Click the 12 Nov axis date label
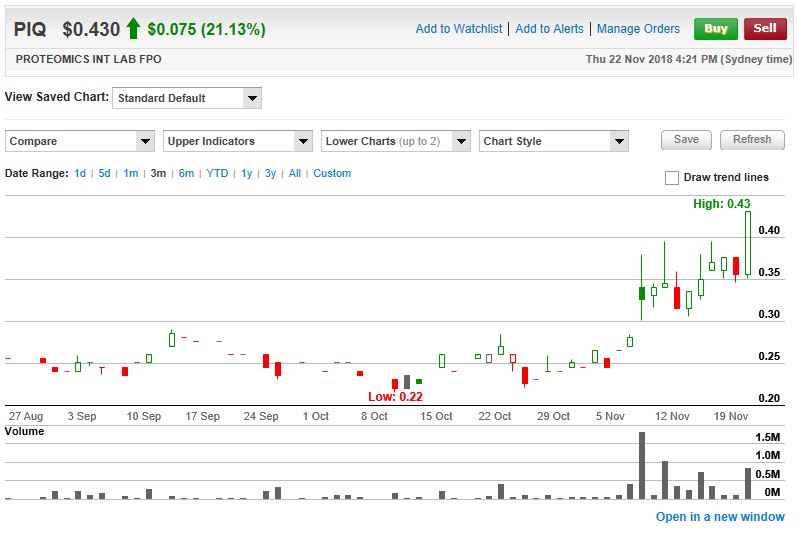 point(672,416)
